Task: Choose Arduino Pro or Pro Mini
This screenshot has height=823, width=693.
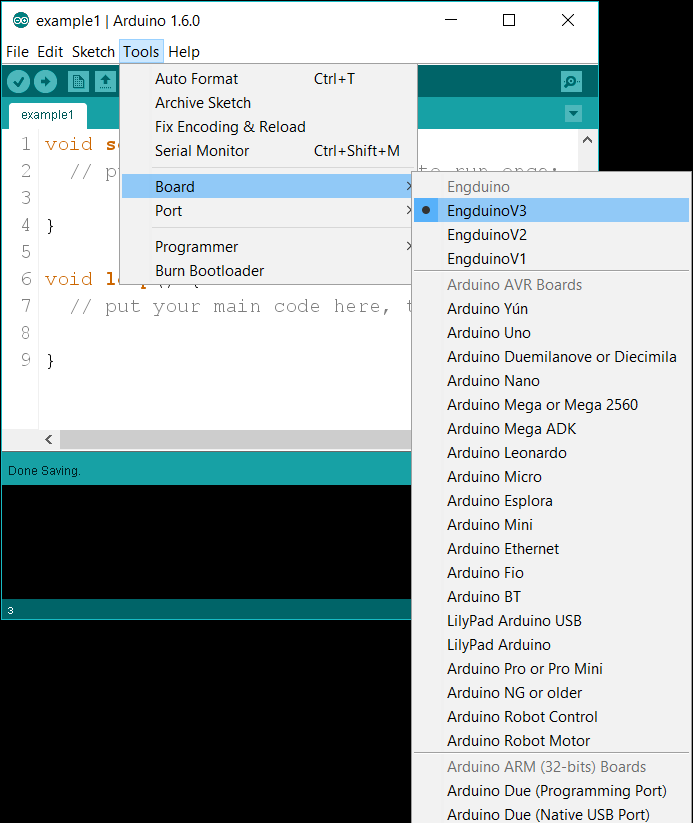Action: [x=551, y=669]
